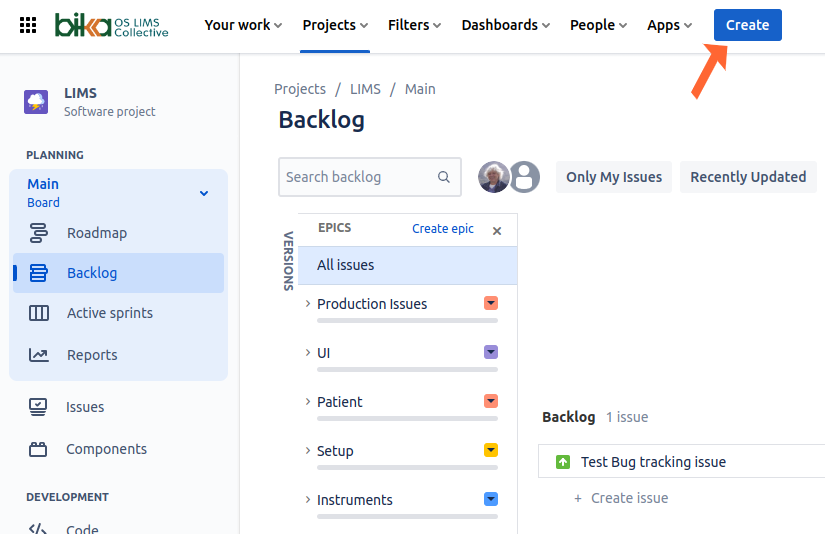Open the Filters menu
Image resolution: width=825 pixels, height=534 pixels.
415,25
